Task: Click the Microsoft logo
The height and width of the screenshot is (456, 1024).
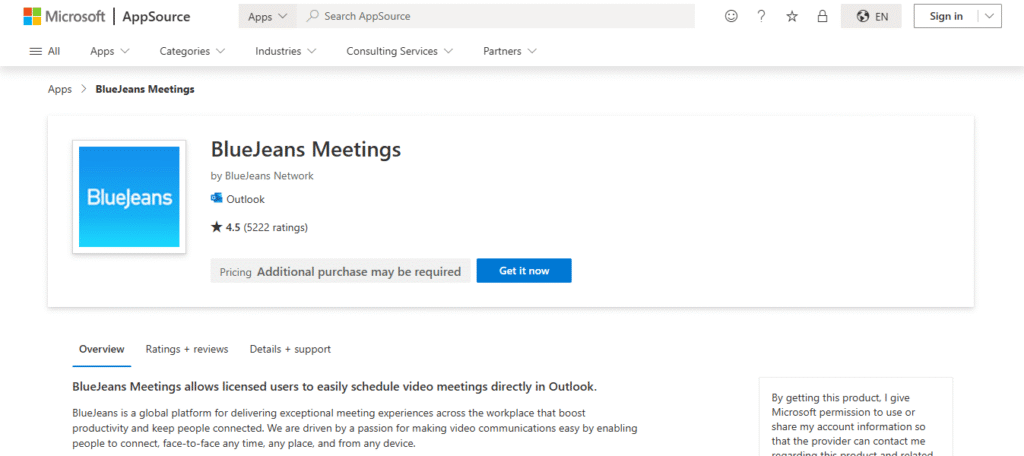Action: pos(64,16)
